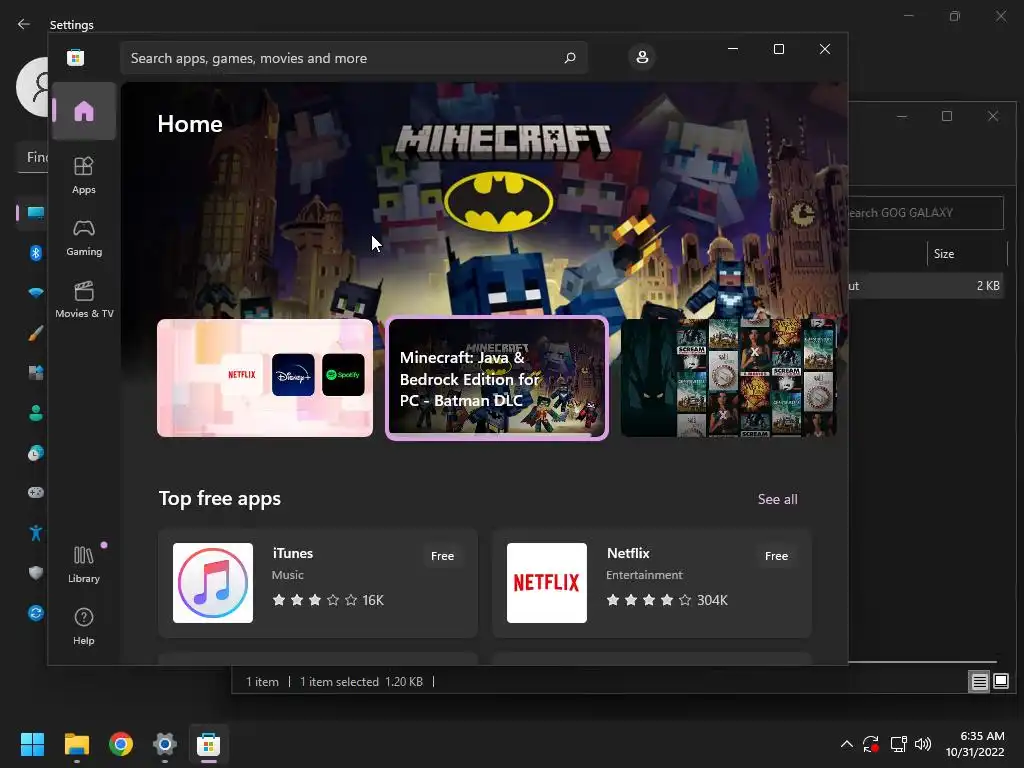The height and width of the screenshot is (768, 1024).
Task: Click the volume speaker tray icon
Action: point(923,744)
